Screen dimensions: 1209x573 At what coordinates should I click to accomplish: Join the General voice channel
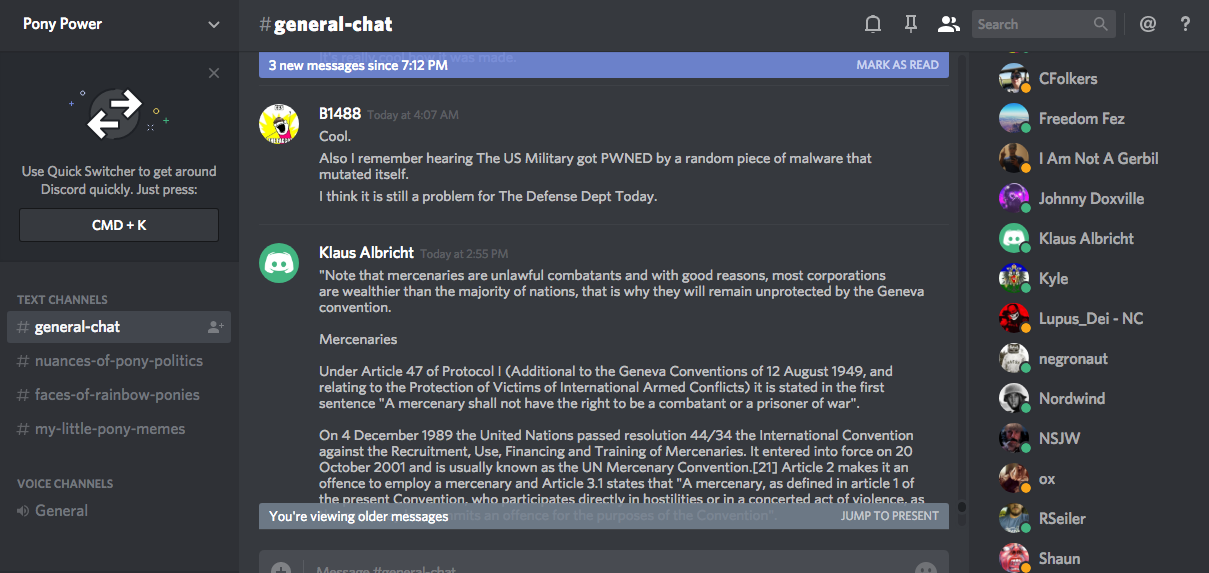click(x=61, y=511)
